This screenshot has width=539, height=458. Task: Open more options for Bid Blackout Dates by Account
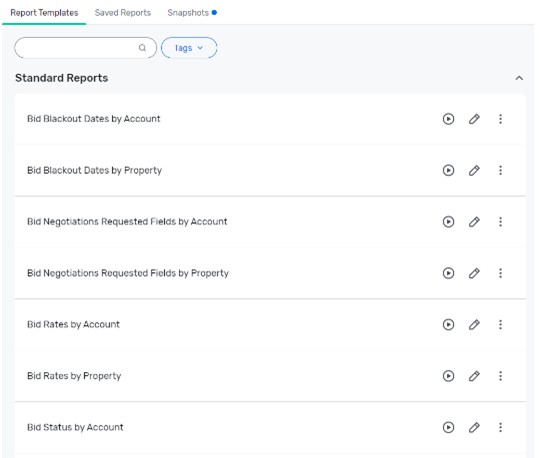pos(500,119)
